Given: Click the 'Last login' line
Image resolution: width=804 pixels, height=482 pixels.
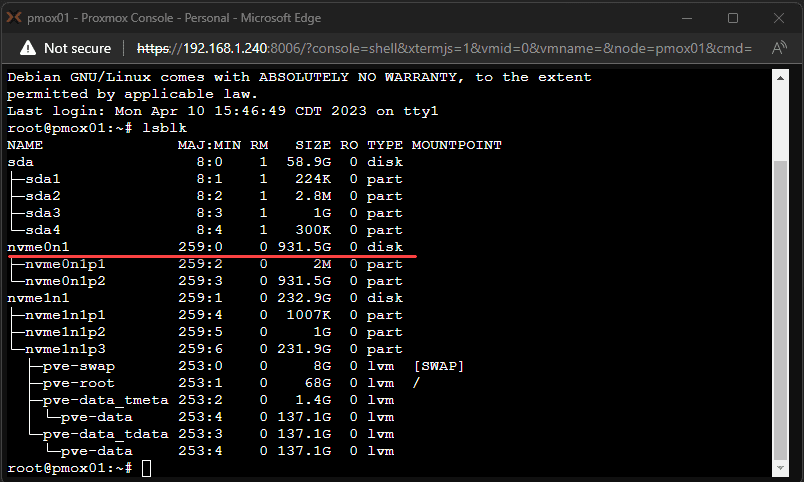Looking at the screenshot, I should (223, 111).
